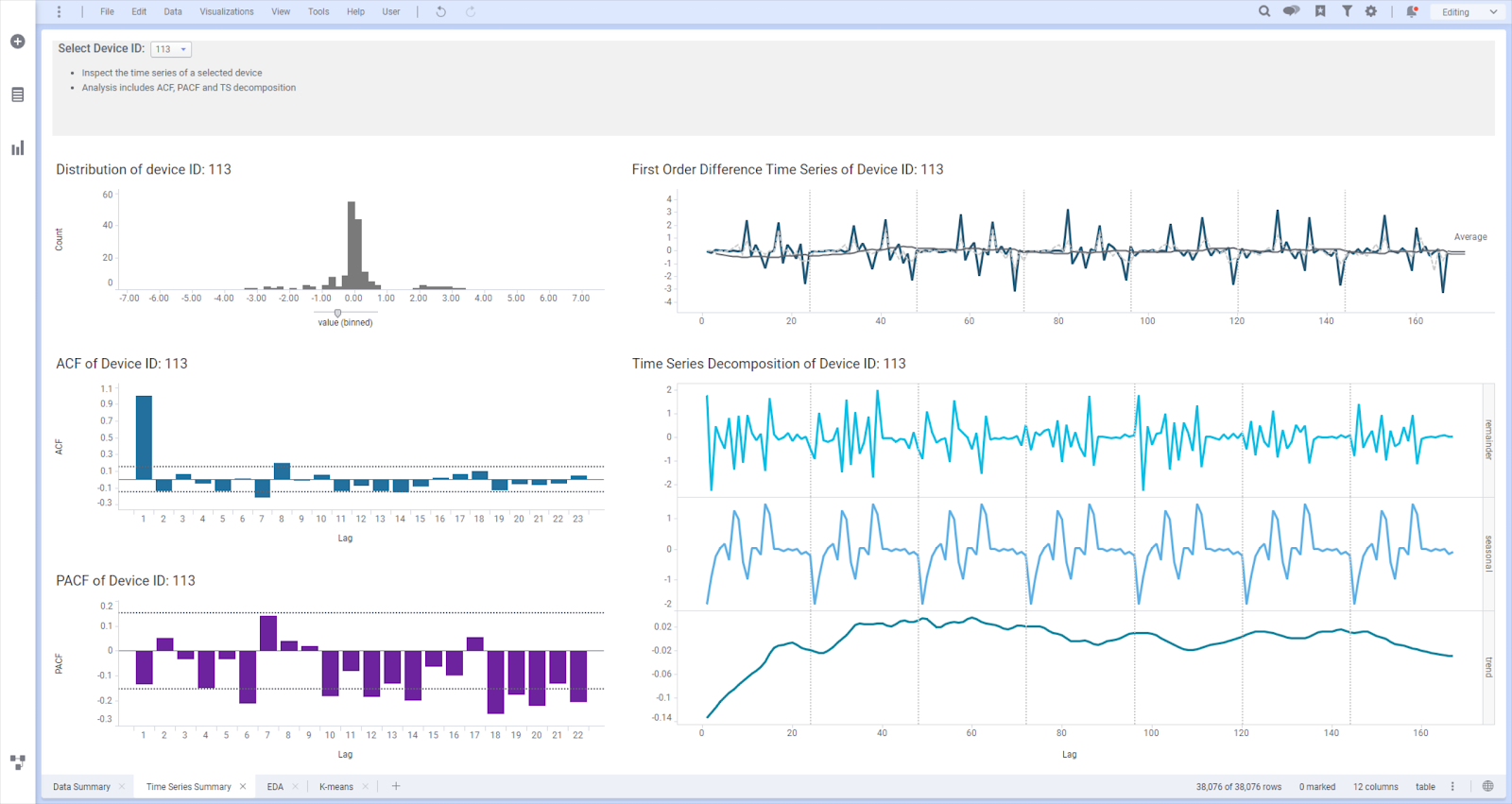This screenshot has width=1512, height=804.
Task: Switch to the K-means tab
Action: (336, 787)
